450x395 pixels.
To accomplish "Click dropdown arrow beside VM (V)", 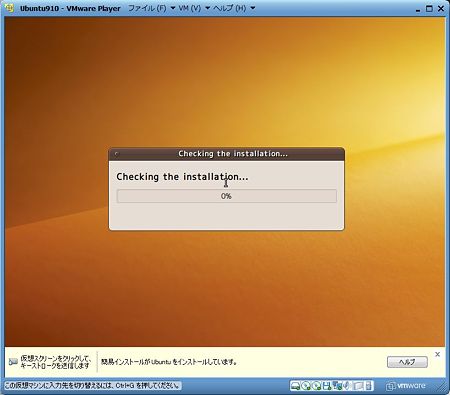I will tap(207, 8).
